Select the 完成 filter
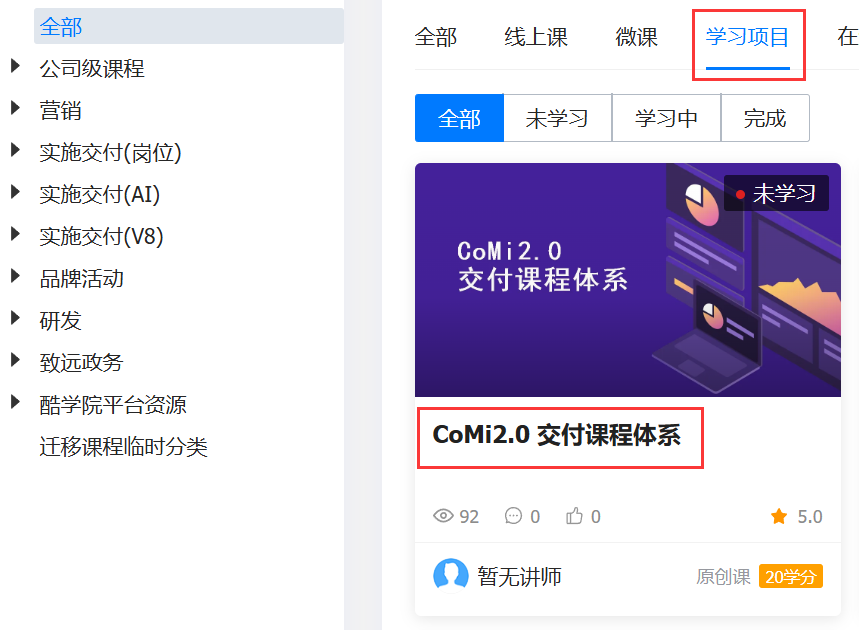 pos(765,118)
